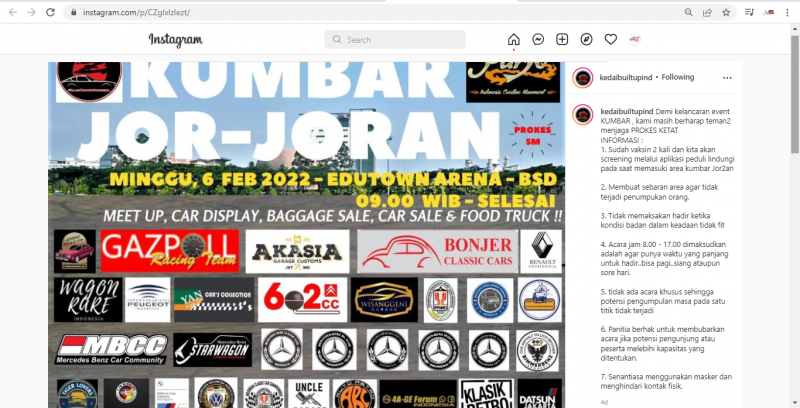Click the Wisanggeni Garage logo
Screen dimensions: 800x408
[384, 300]
